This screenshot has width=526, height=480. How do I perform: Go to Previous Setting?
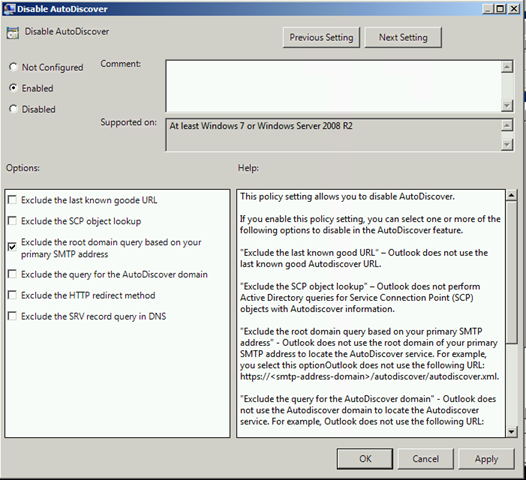[321, 38]
